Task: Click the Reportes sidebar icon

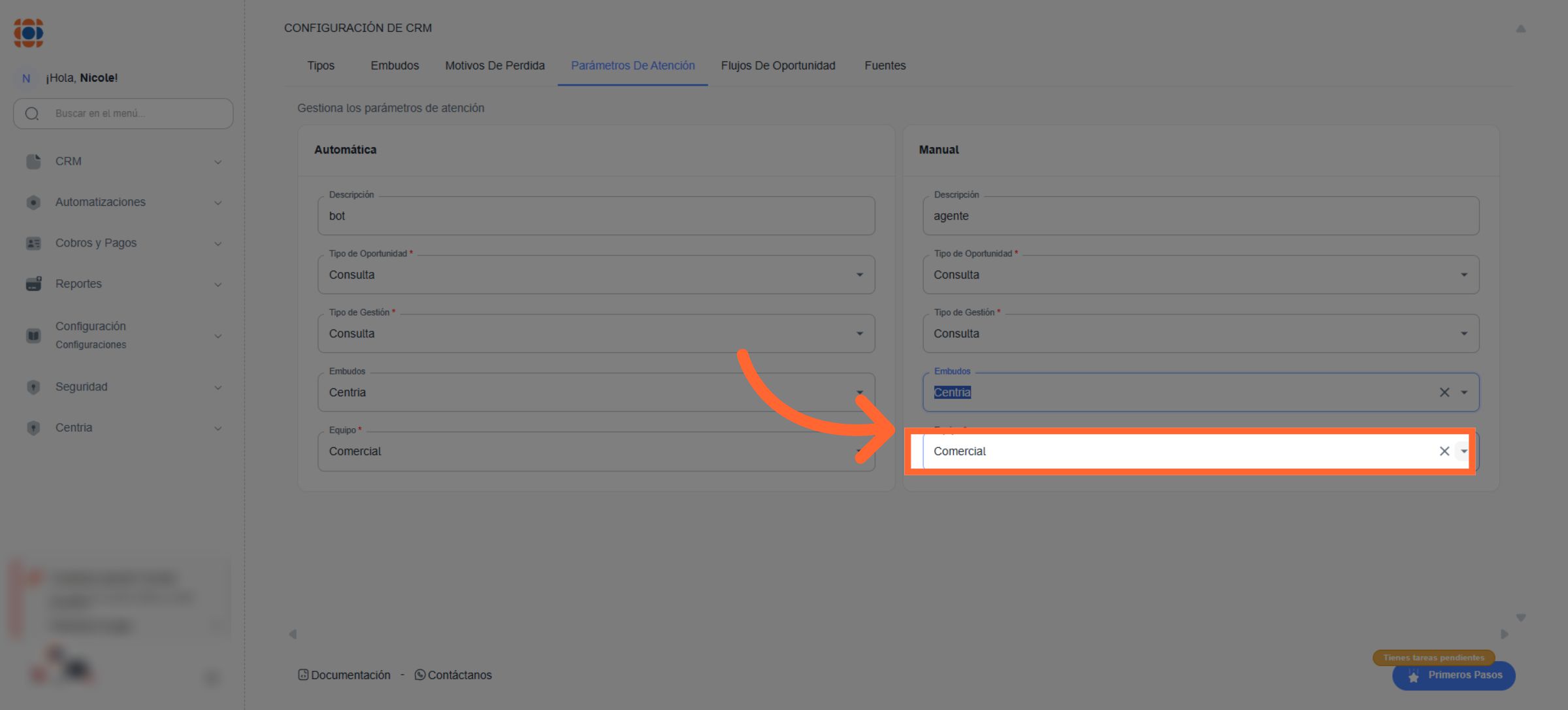Action: tap(33, 284)
